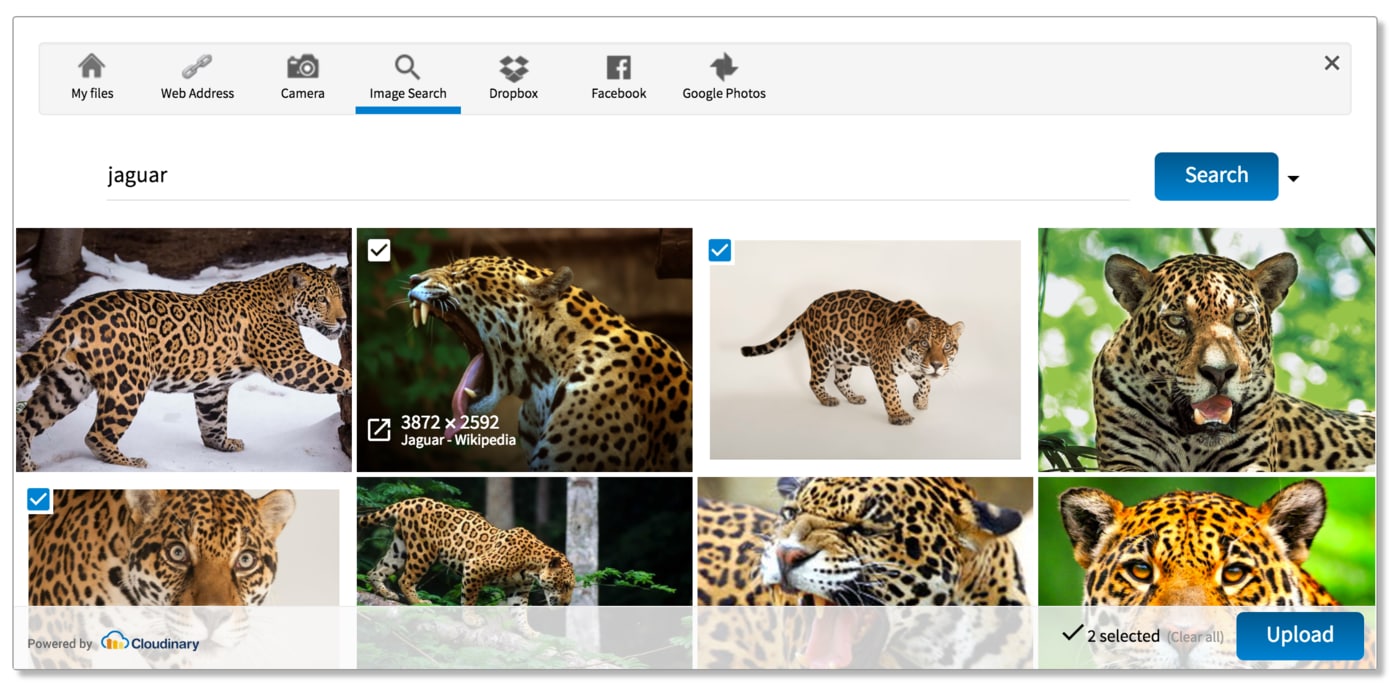Close the upload widget with the X
Image resolution: width=1400 pixels, height=700 pixels.
click(x=1331, y=63)
